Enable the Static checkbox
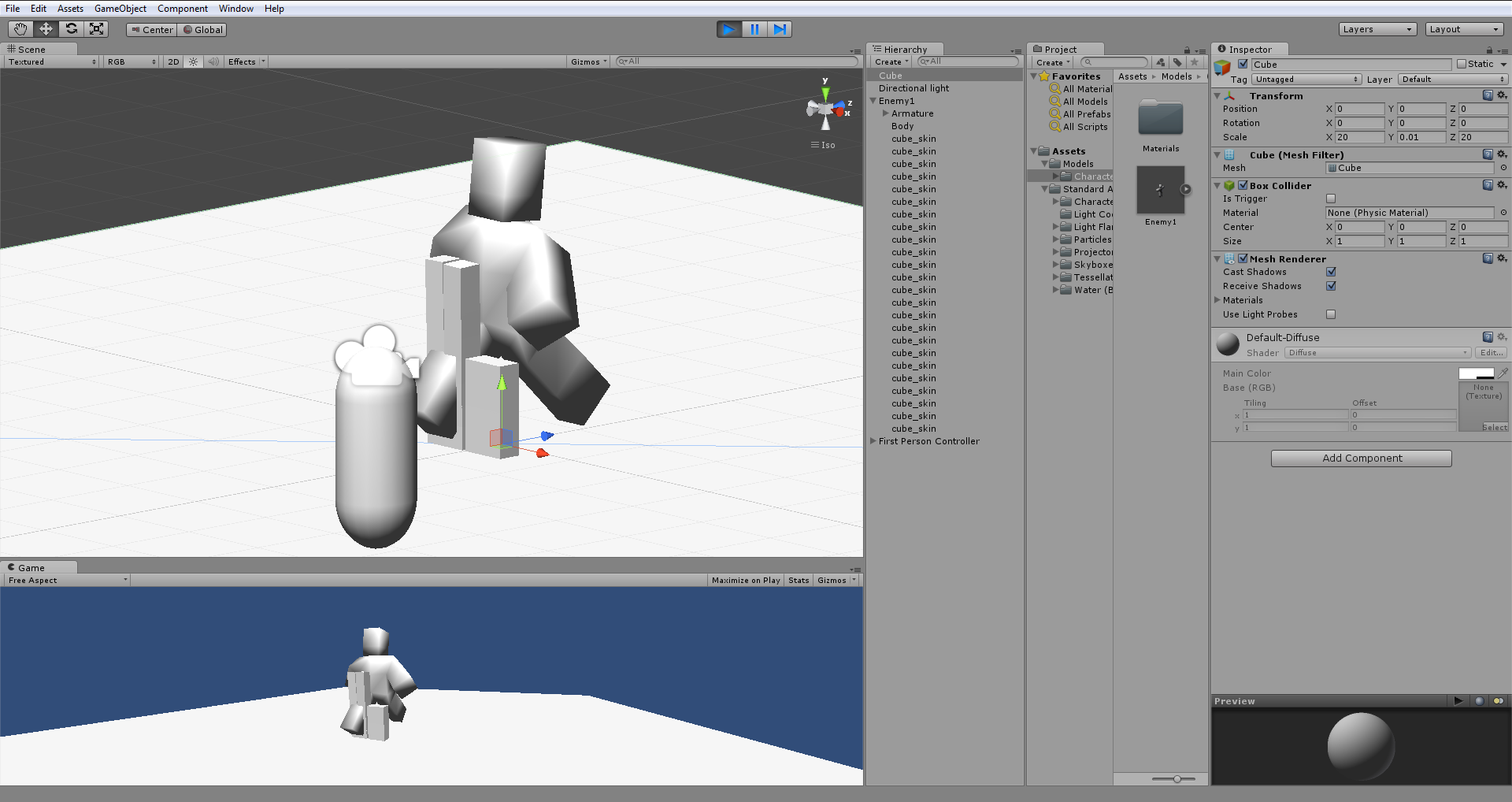Screen dimensions: 1512x802 pos(1462,64)
